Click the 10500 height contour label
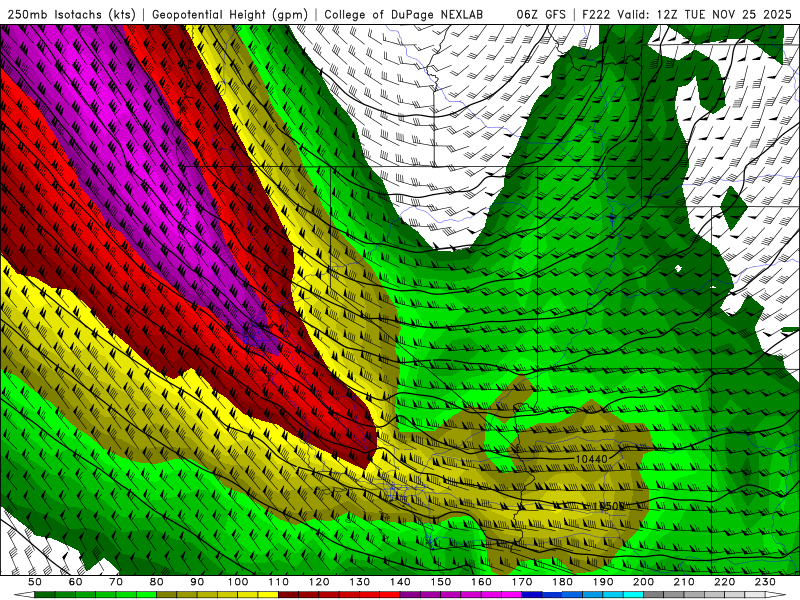 [610, 506]
